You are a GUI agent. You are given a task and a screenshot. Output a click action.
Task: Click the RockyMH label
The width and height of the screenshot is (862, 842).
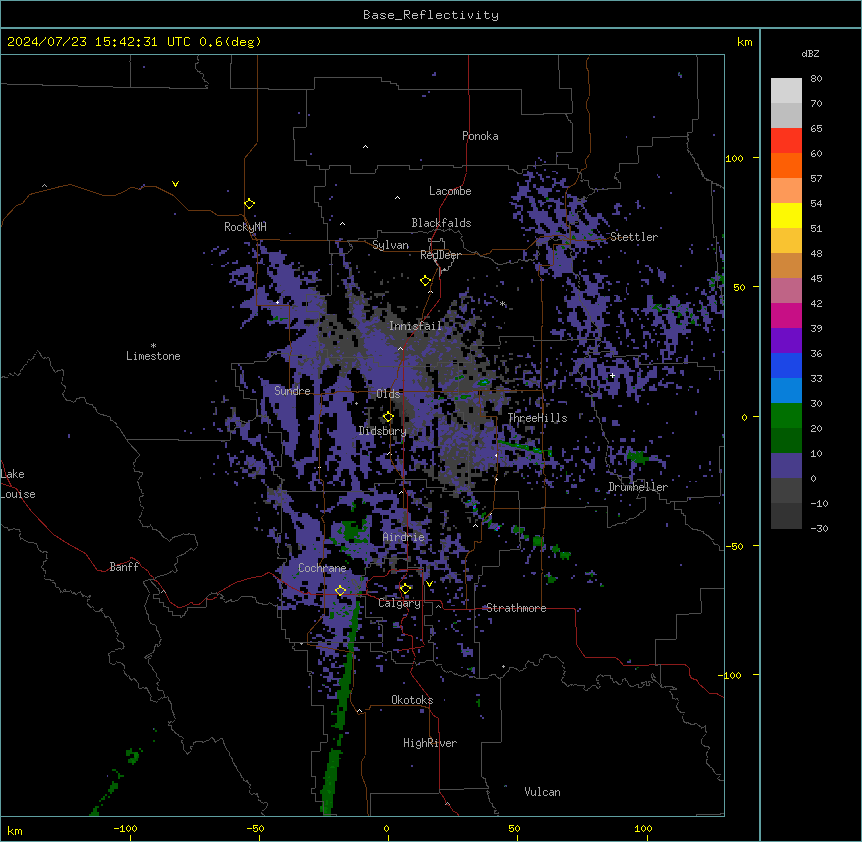tap(245, 226)
